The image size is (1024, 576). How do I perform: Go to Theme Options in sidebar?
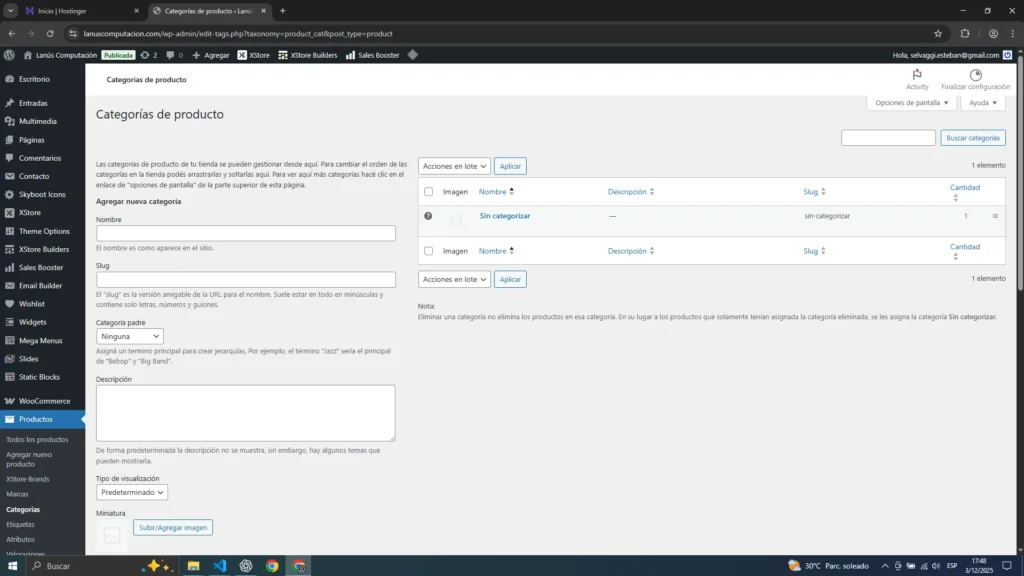(44, 231)
